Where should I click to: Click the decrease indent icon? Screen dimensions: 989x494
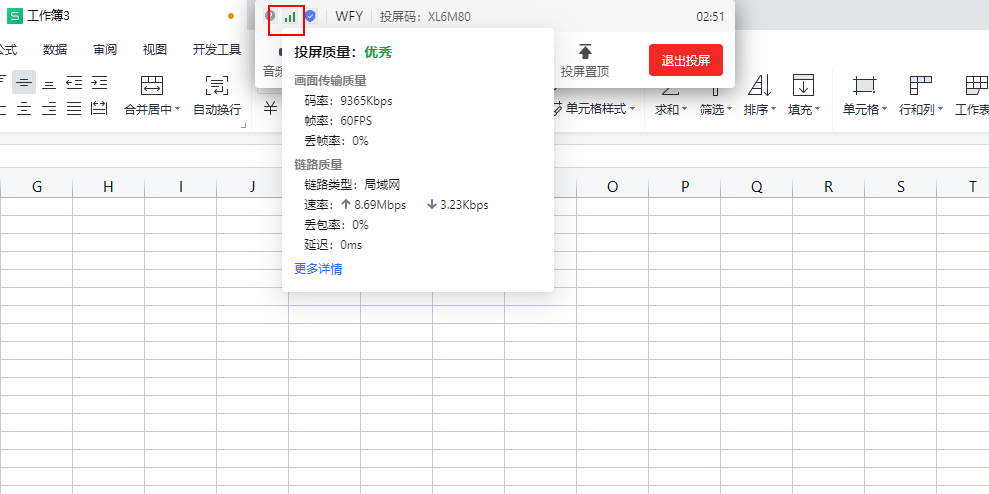[x=74, y=83]
